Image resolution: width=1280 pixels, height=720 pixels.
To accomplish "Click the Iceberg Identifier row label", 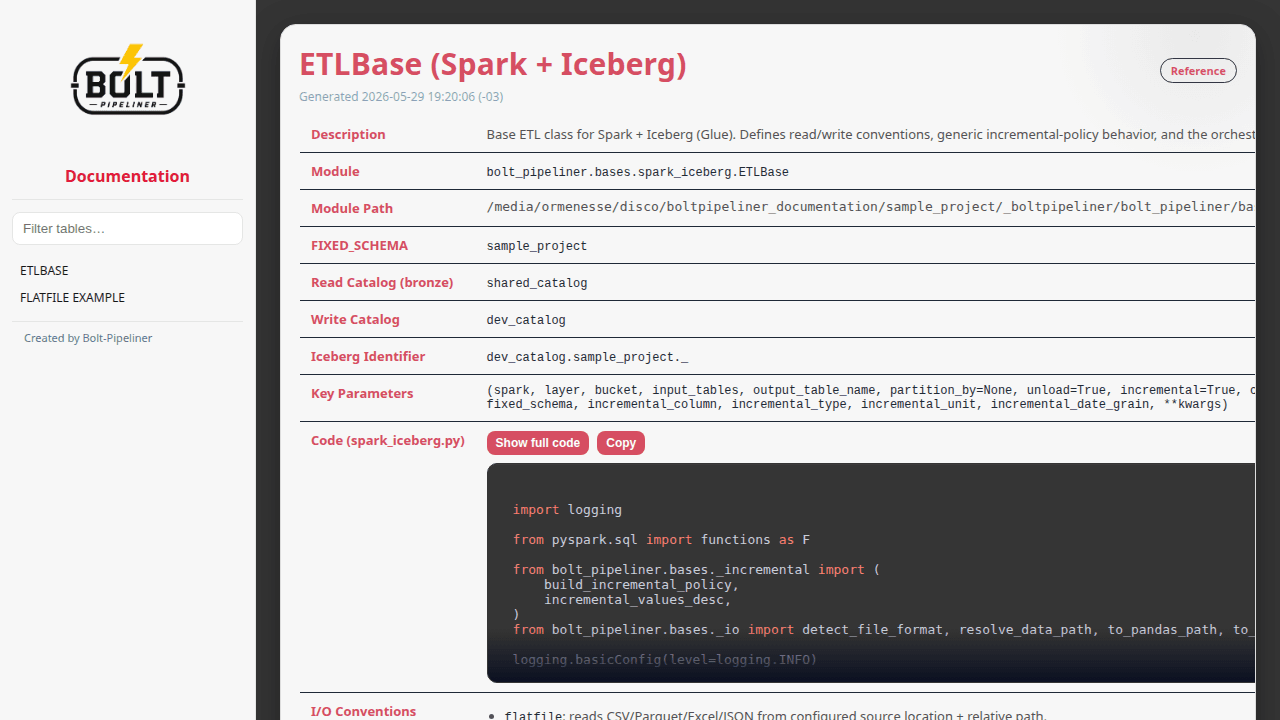I will (368, 357).
